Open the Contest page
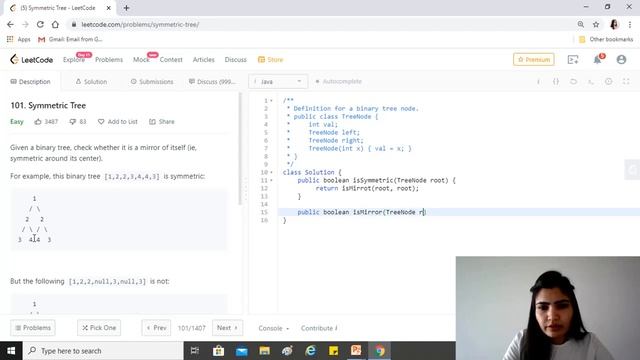 point(171,60)
